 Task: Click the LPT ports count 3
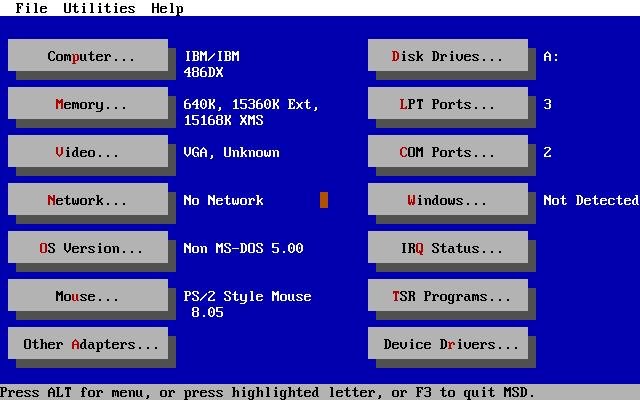coord(547,104)
